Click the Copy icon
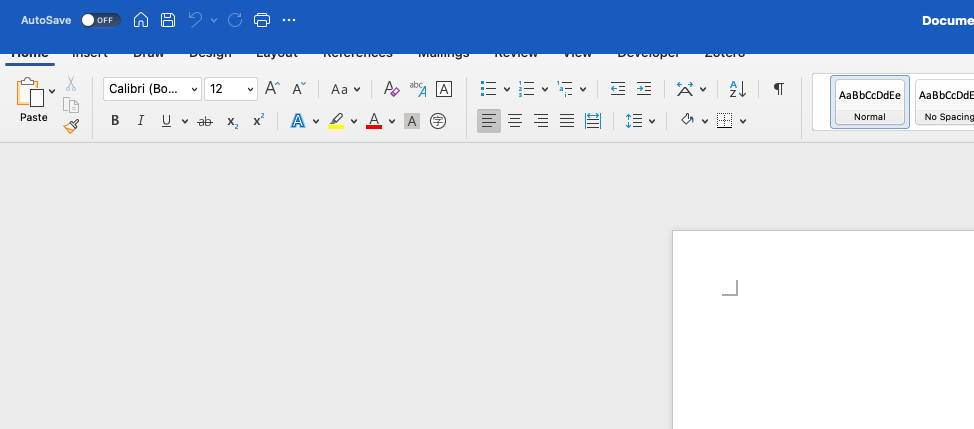974x429 pixels. point(71,106)
